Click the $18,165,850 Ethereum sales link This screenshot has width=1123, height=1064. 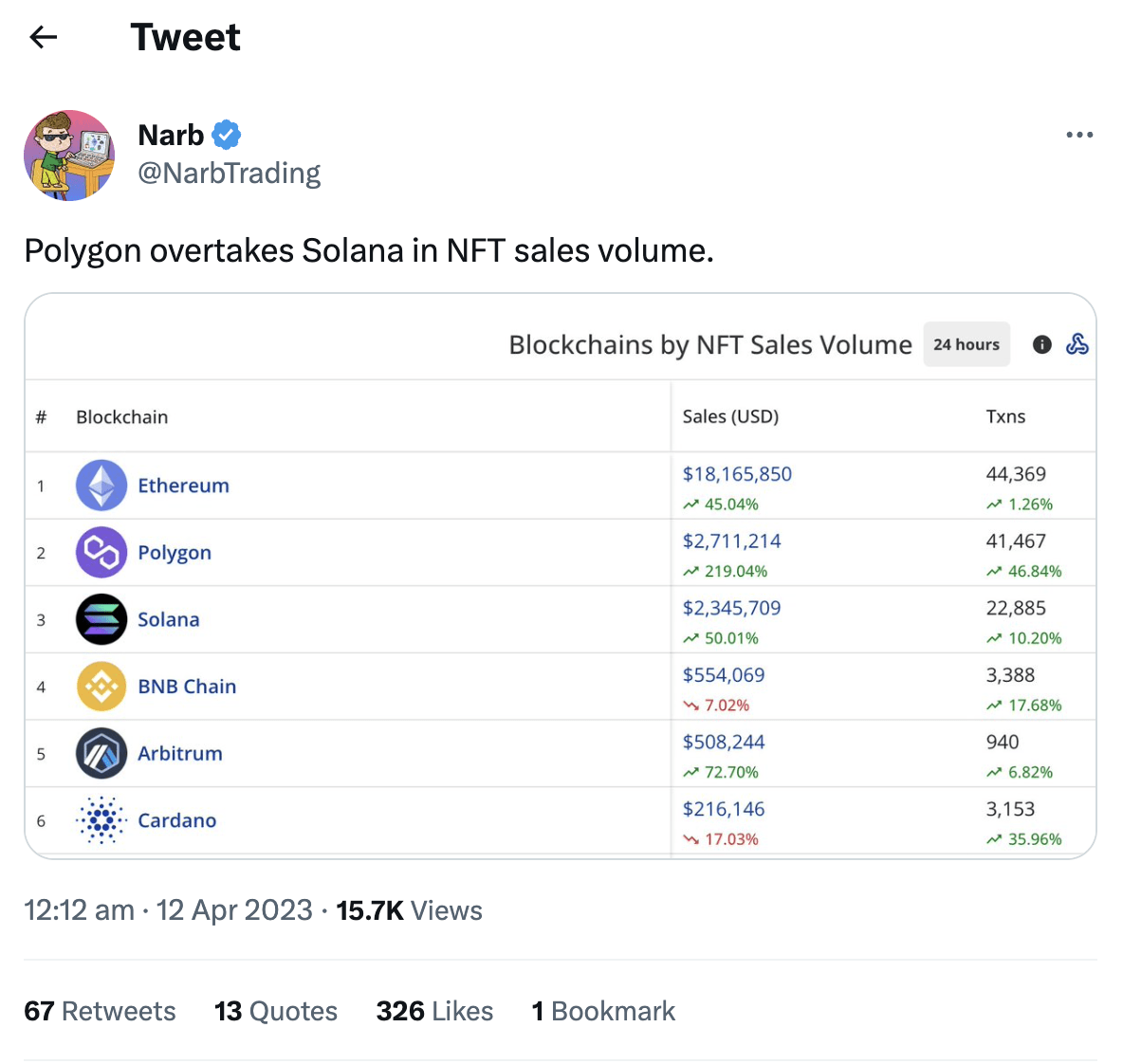pyautogui.click(x=737, y=473)
